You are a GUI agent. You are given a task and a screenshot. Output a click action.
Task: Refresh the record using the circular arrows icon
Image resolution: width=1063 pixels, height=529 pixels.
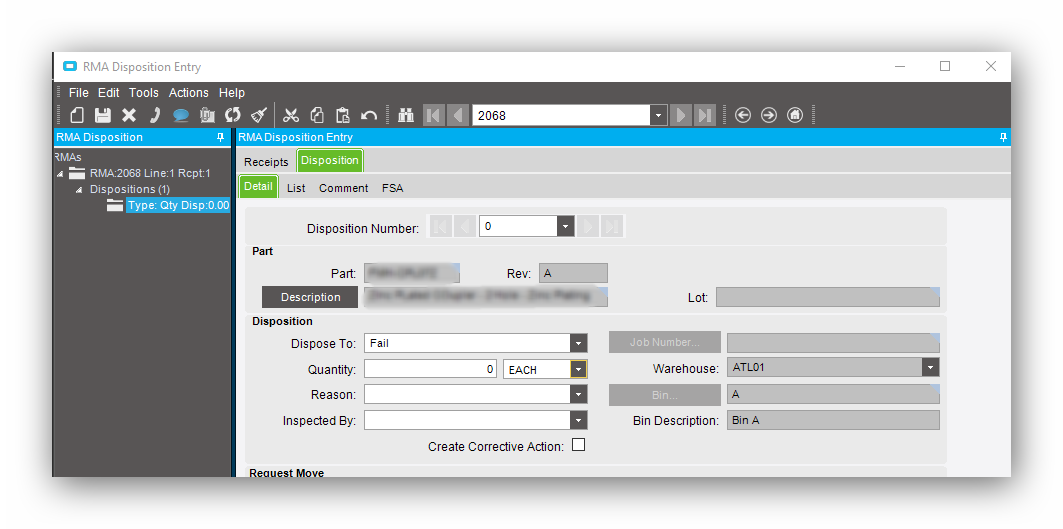(x=233, y=115)
